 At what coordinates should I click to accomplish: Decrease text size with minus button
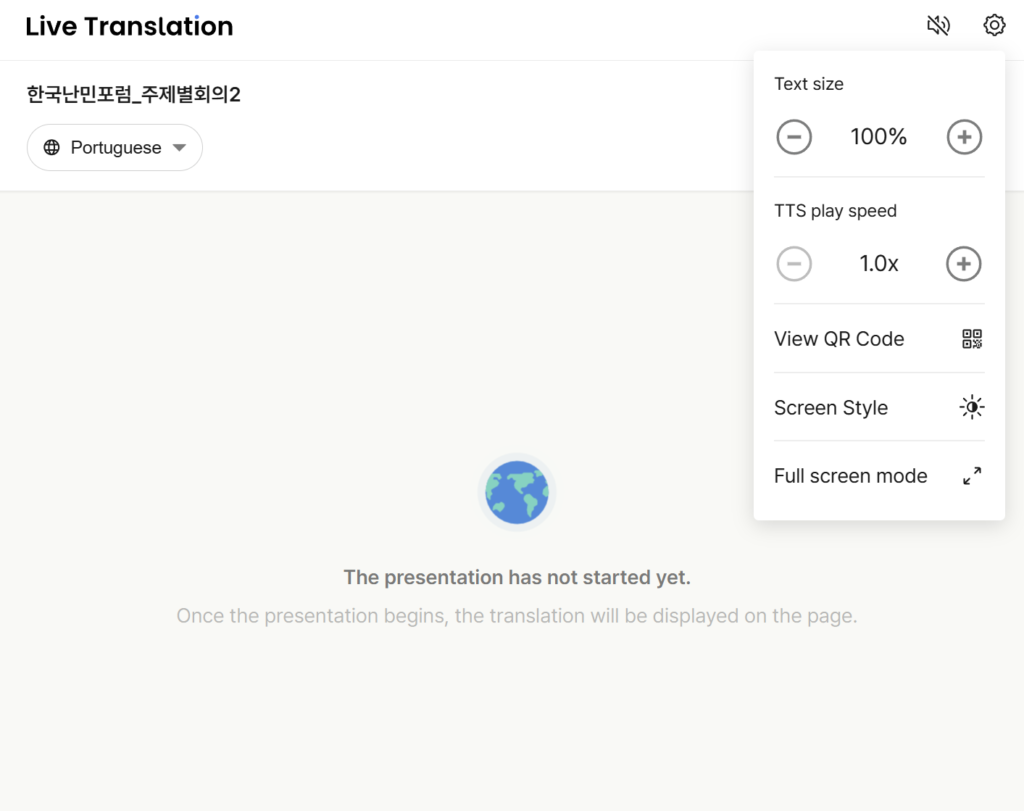point(794,137)
